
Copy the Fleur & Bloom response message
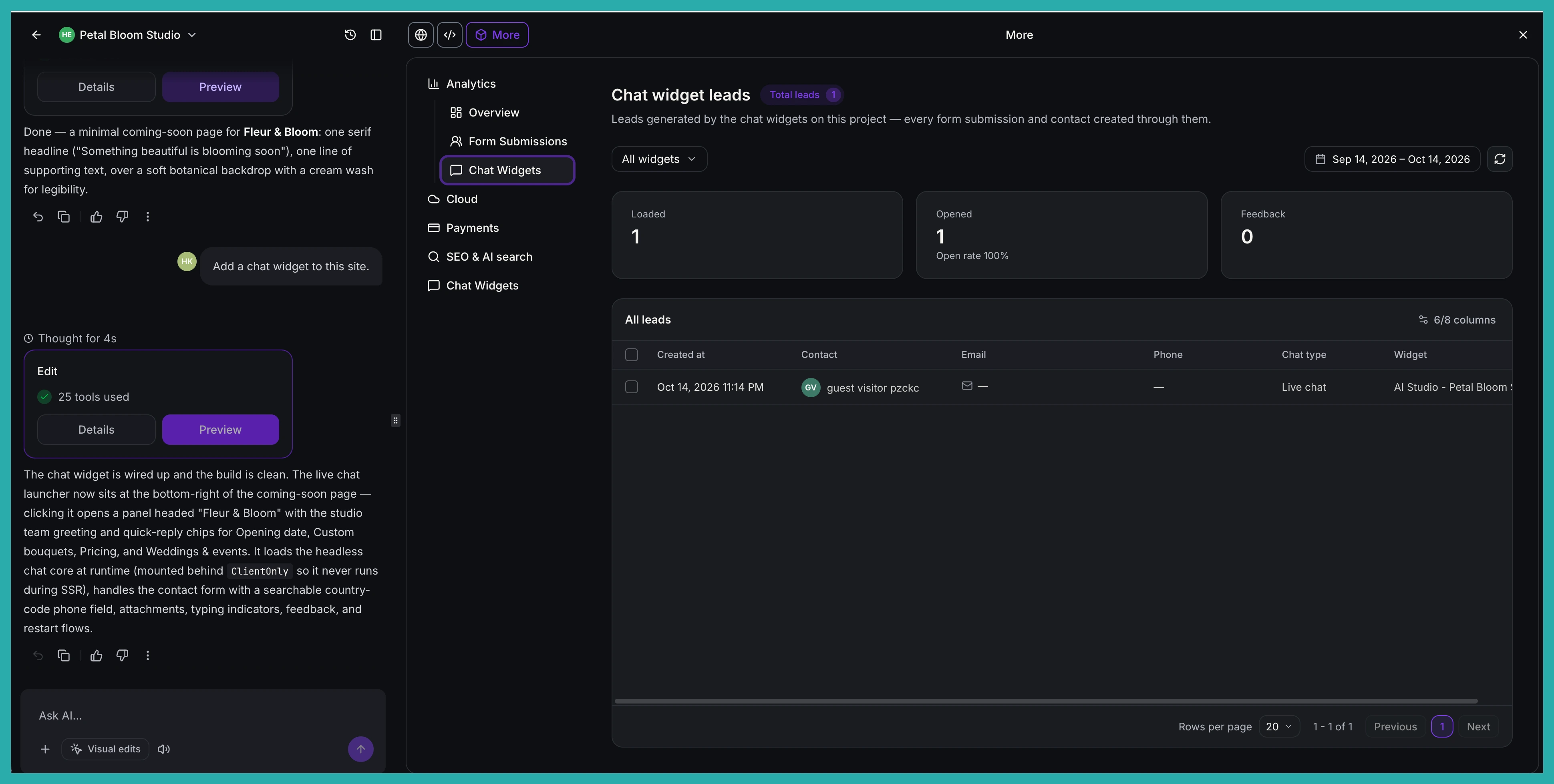(63, 217)
